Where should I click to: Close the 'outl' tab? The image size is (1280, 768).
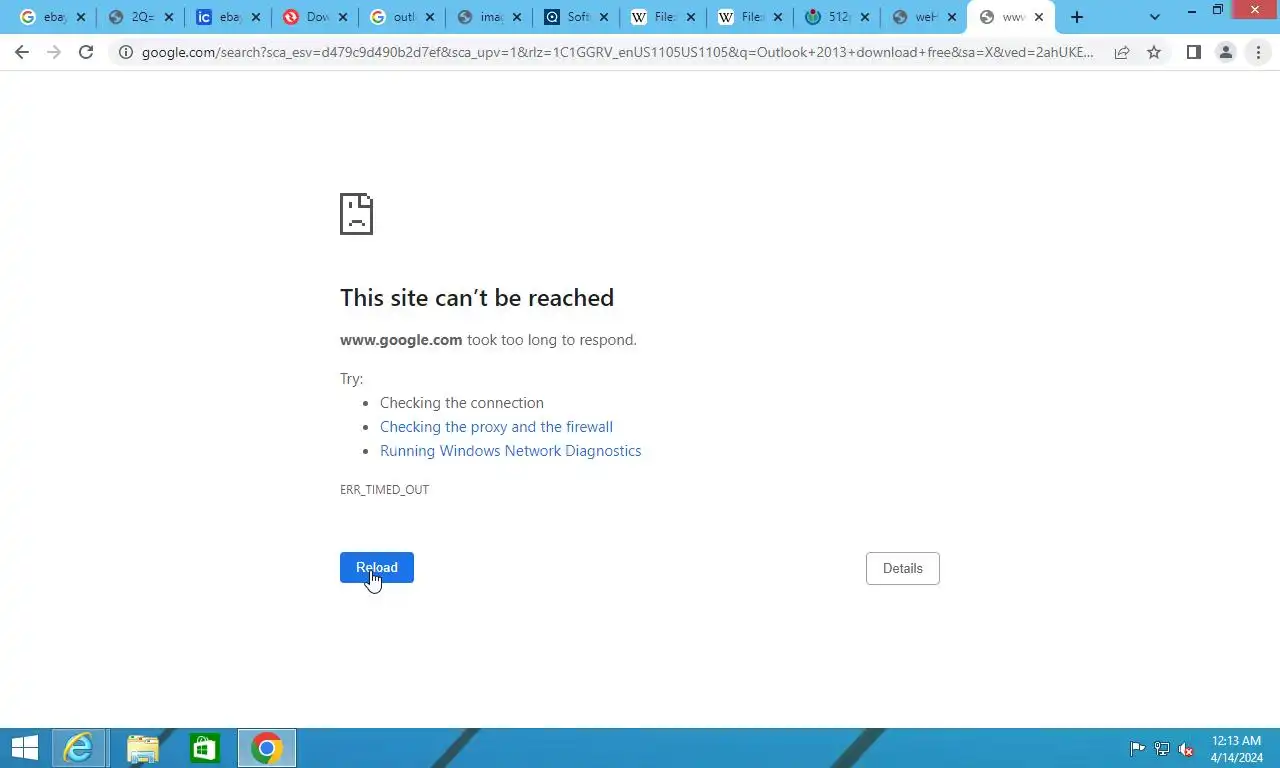(429, 17)
